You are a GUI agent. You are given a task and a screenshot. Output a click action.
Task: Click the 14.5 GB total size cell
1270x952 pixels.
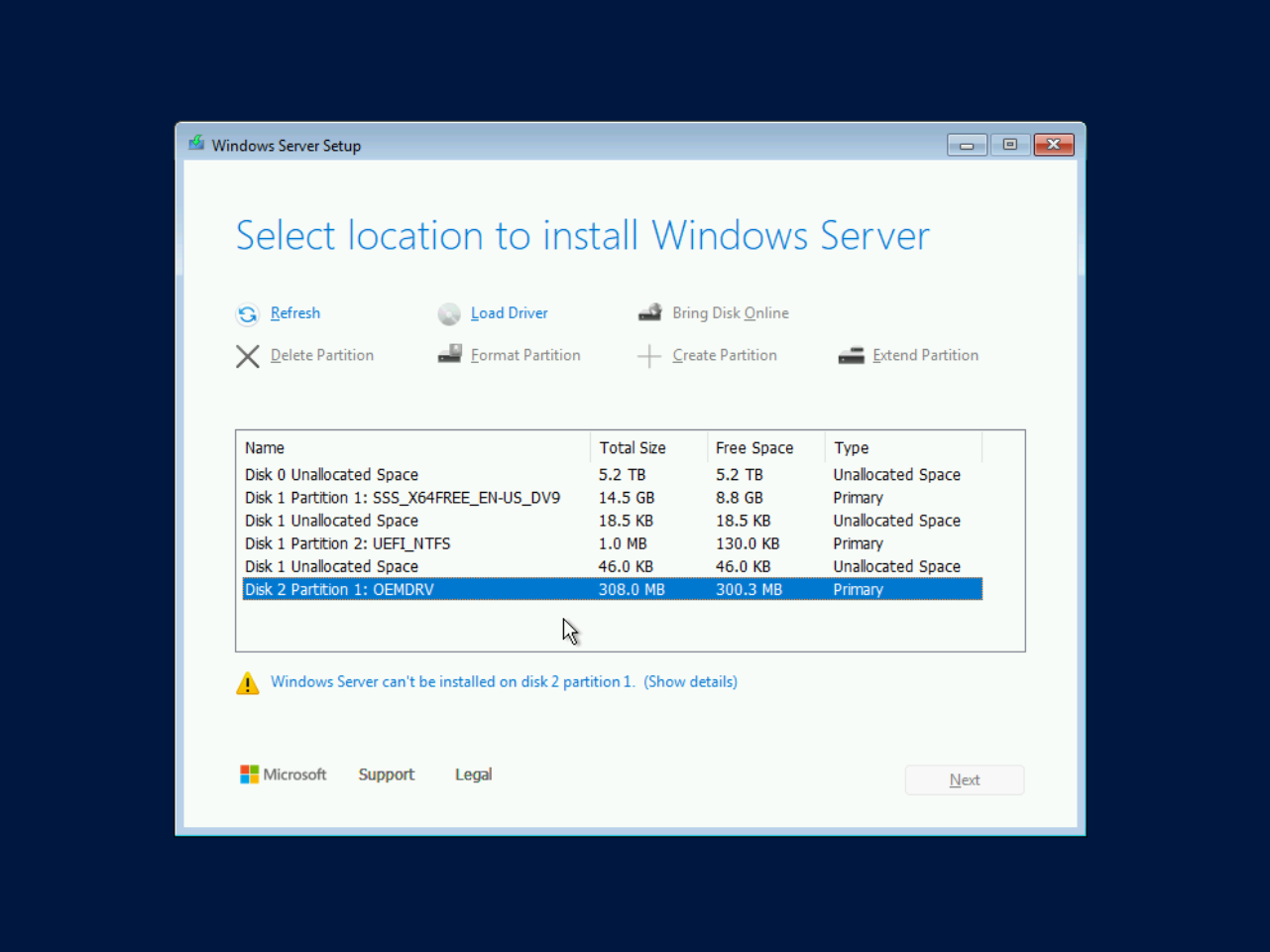(x=627, y=498)
